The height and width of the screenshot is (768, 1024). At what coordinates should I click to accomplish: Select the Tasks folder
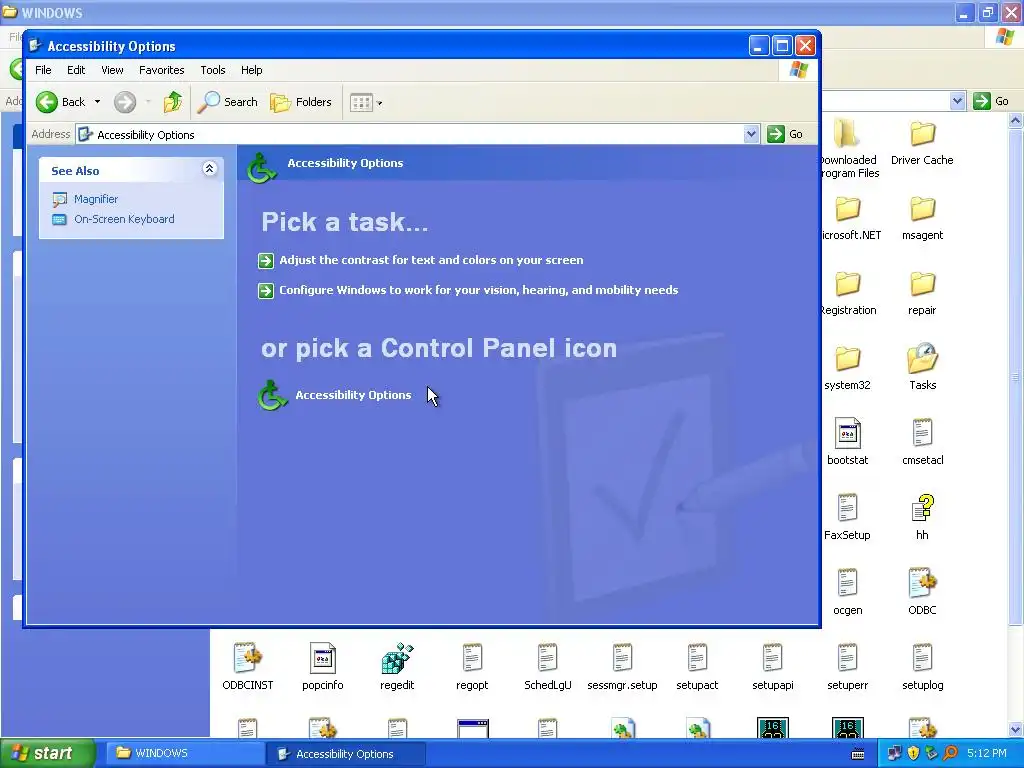[922, 368]
